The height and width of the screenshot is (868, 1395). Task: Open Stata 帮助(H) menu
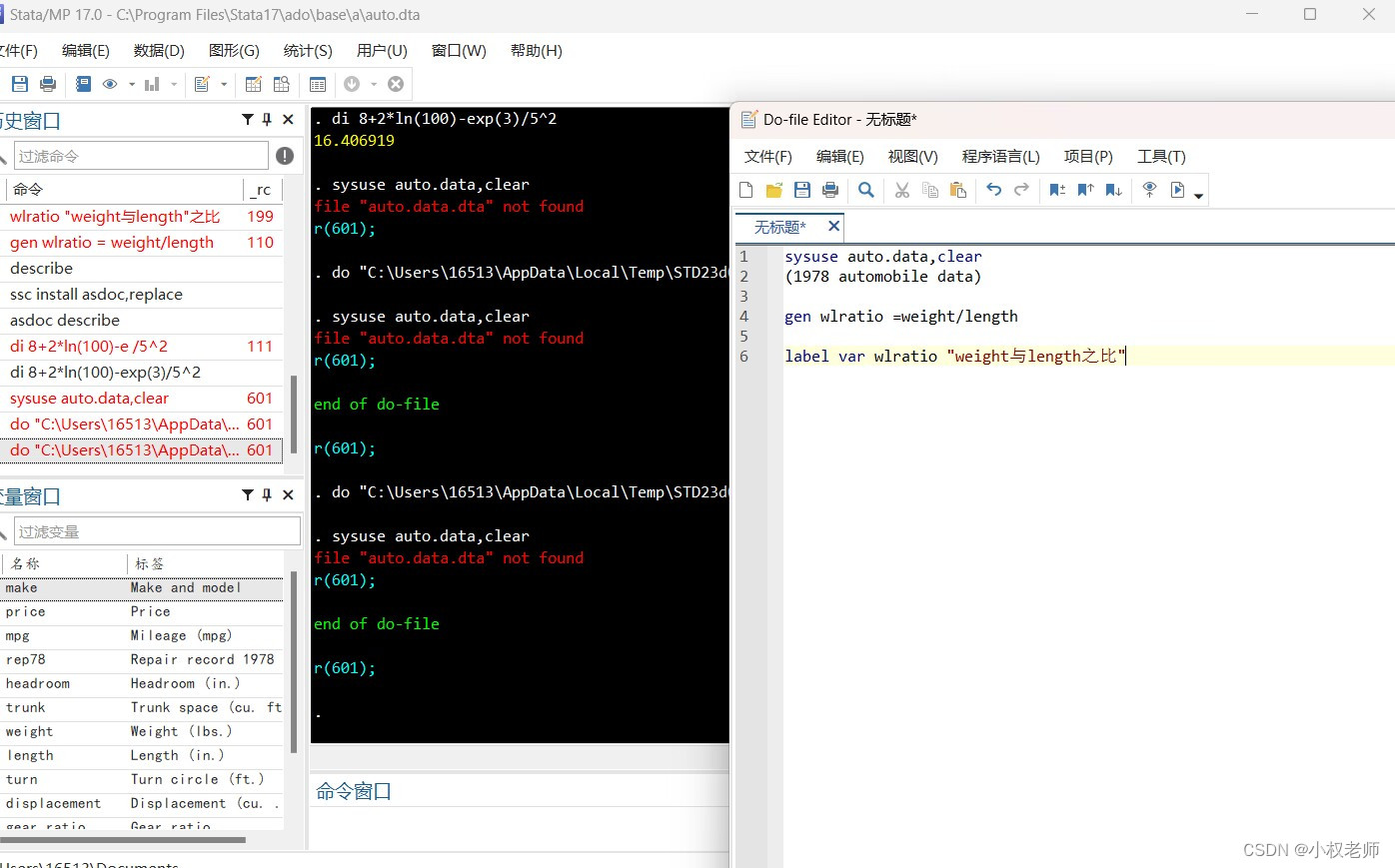[x=536, y=51]
